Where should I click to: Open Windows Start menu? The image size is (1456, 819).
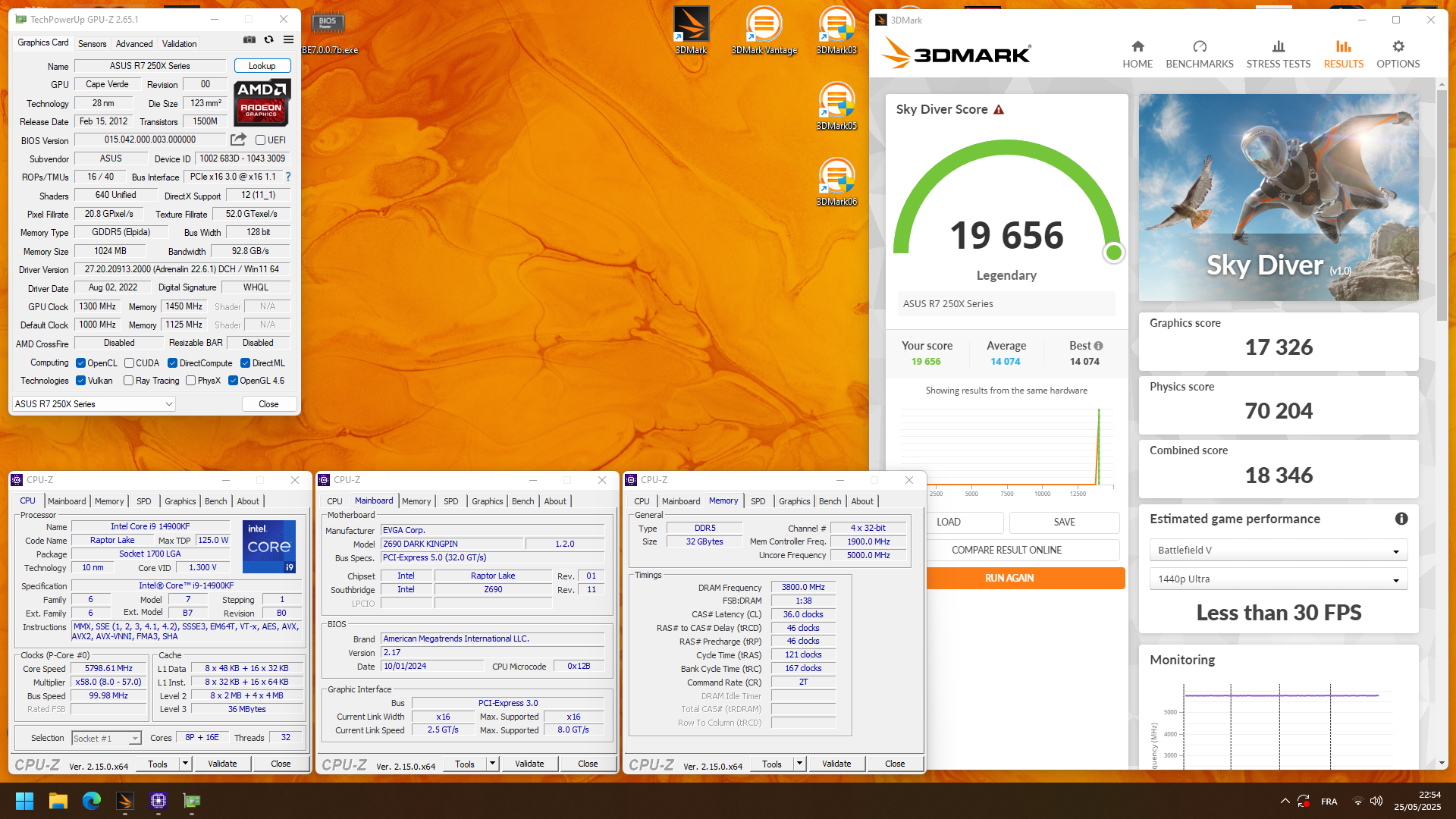click(x=24, y=801)
